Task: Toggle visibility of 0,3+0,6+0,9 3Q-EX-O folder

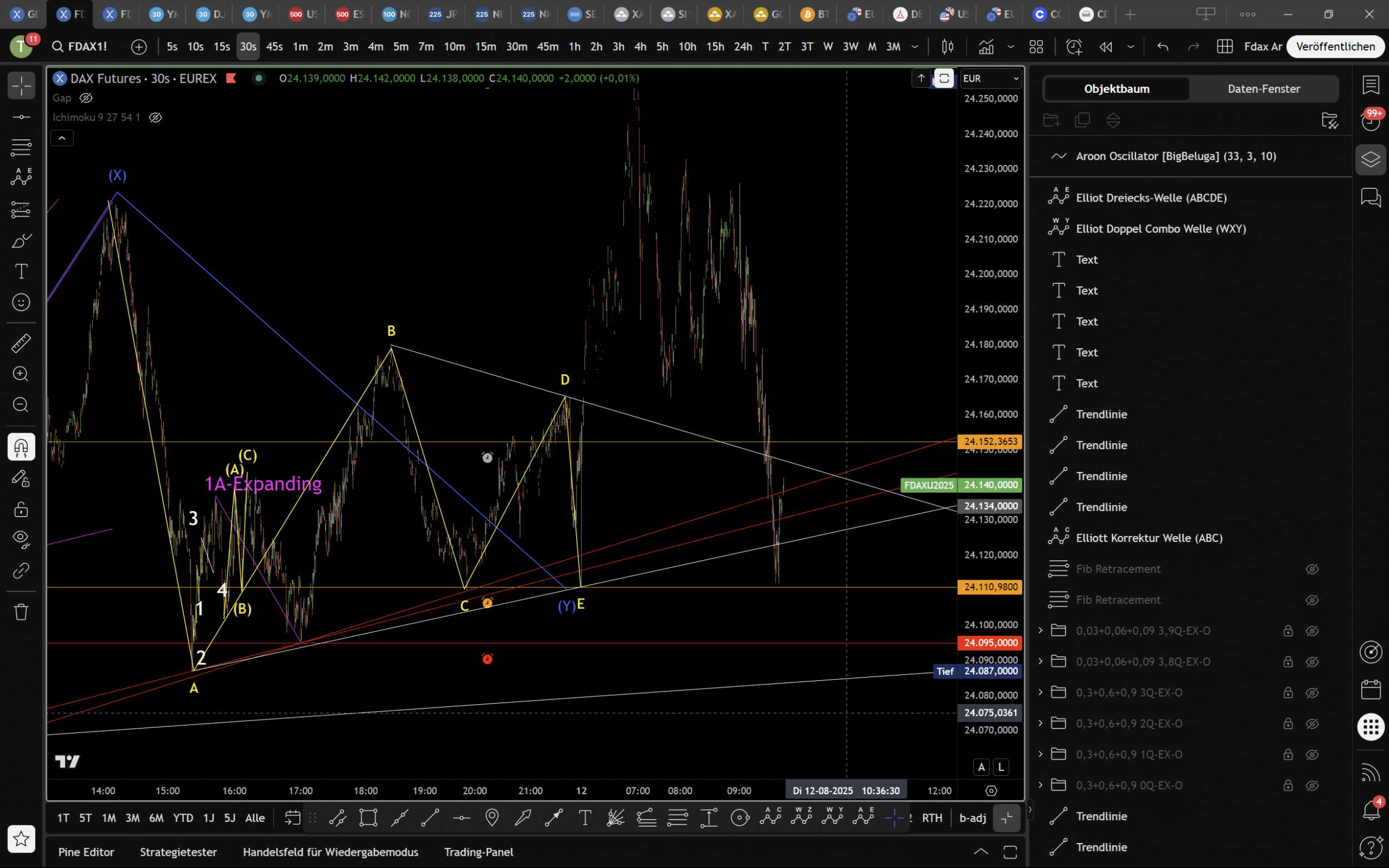Action: (x=1312, y=693)
